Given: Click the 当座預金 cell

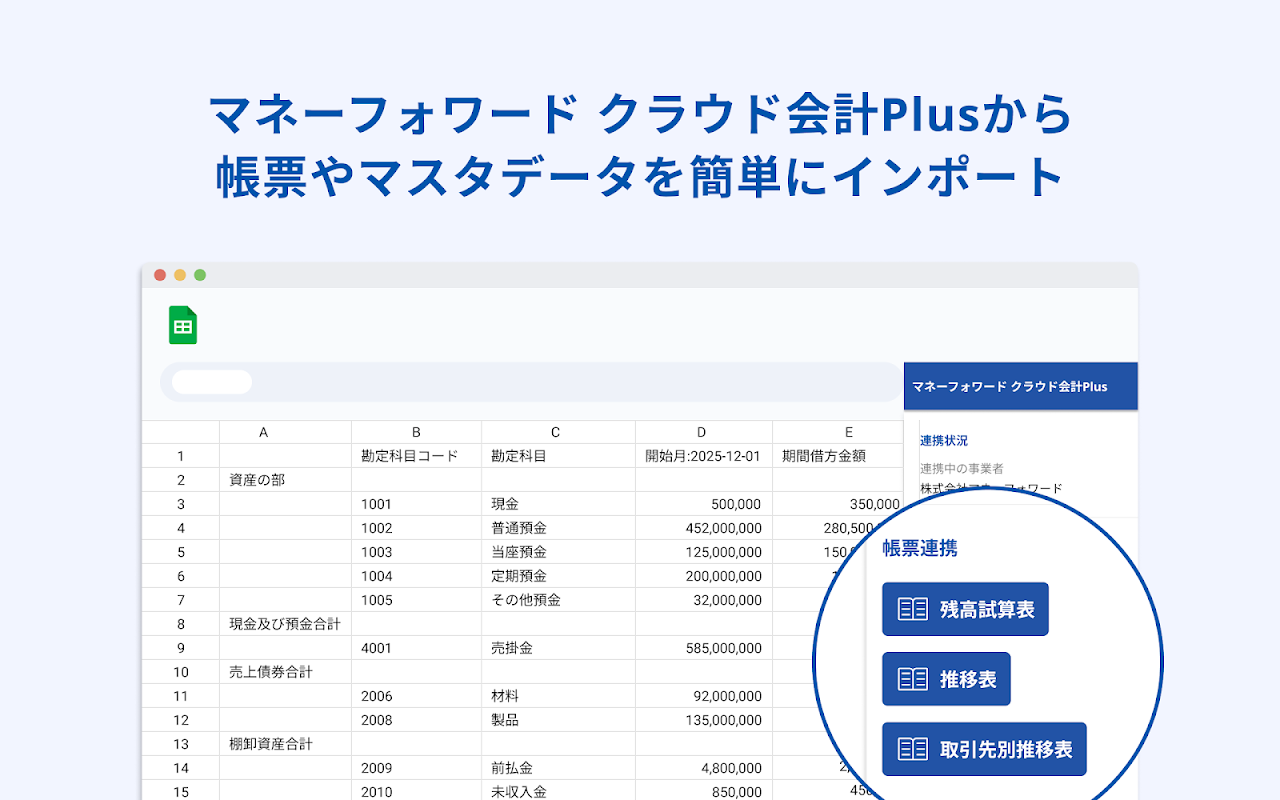Looking at the screenshot, I should click(x=558, y=552).
